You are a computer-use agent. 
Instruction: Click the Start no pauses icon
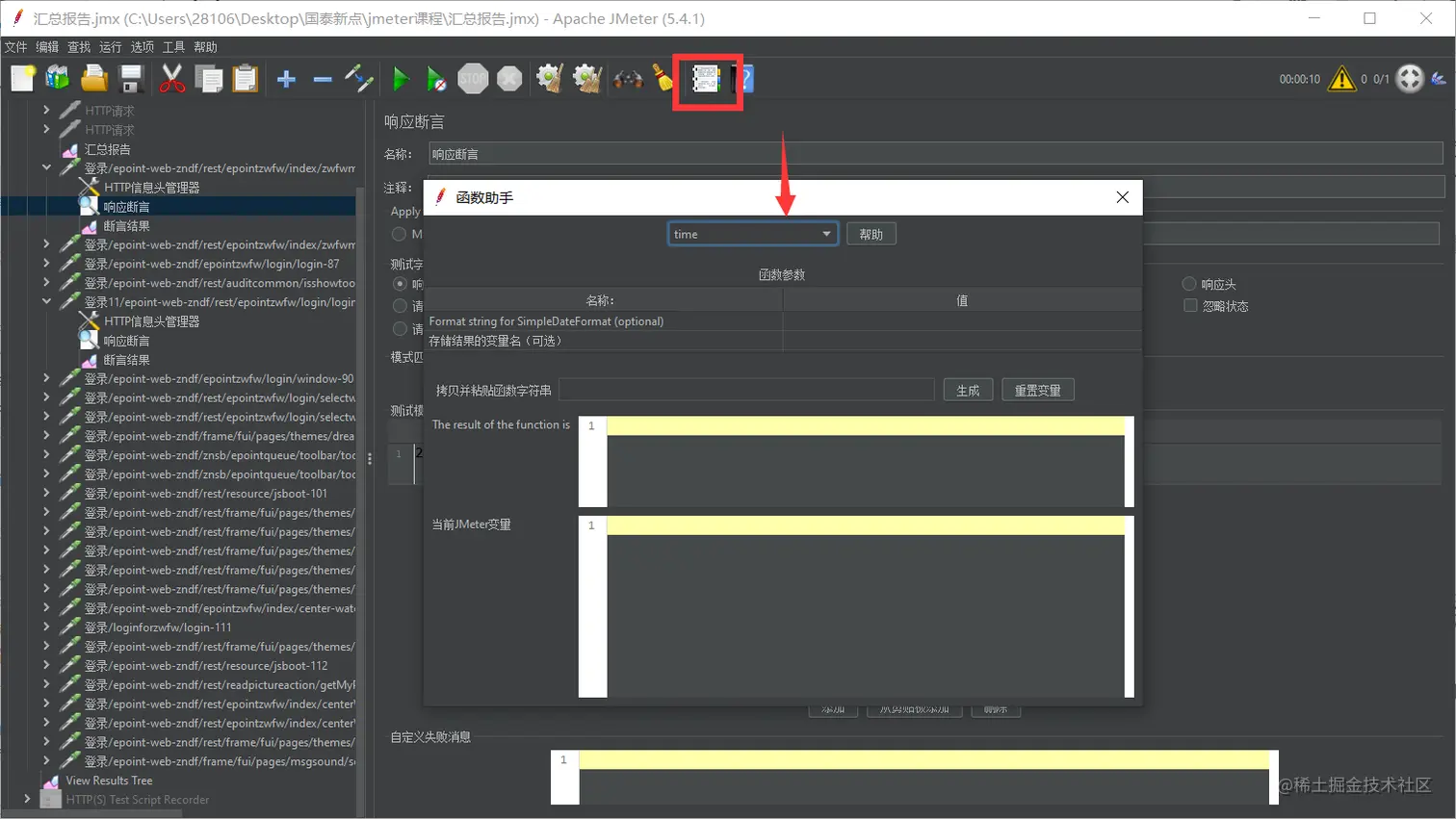pos(436,79)
